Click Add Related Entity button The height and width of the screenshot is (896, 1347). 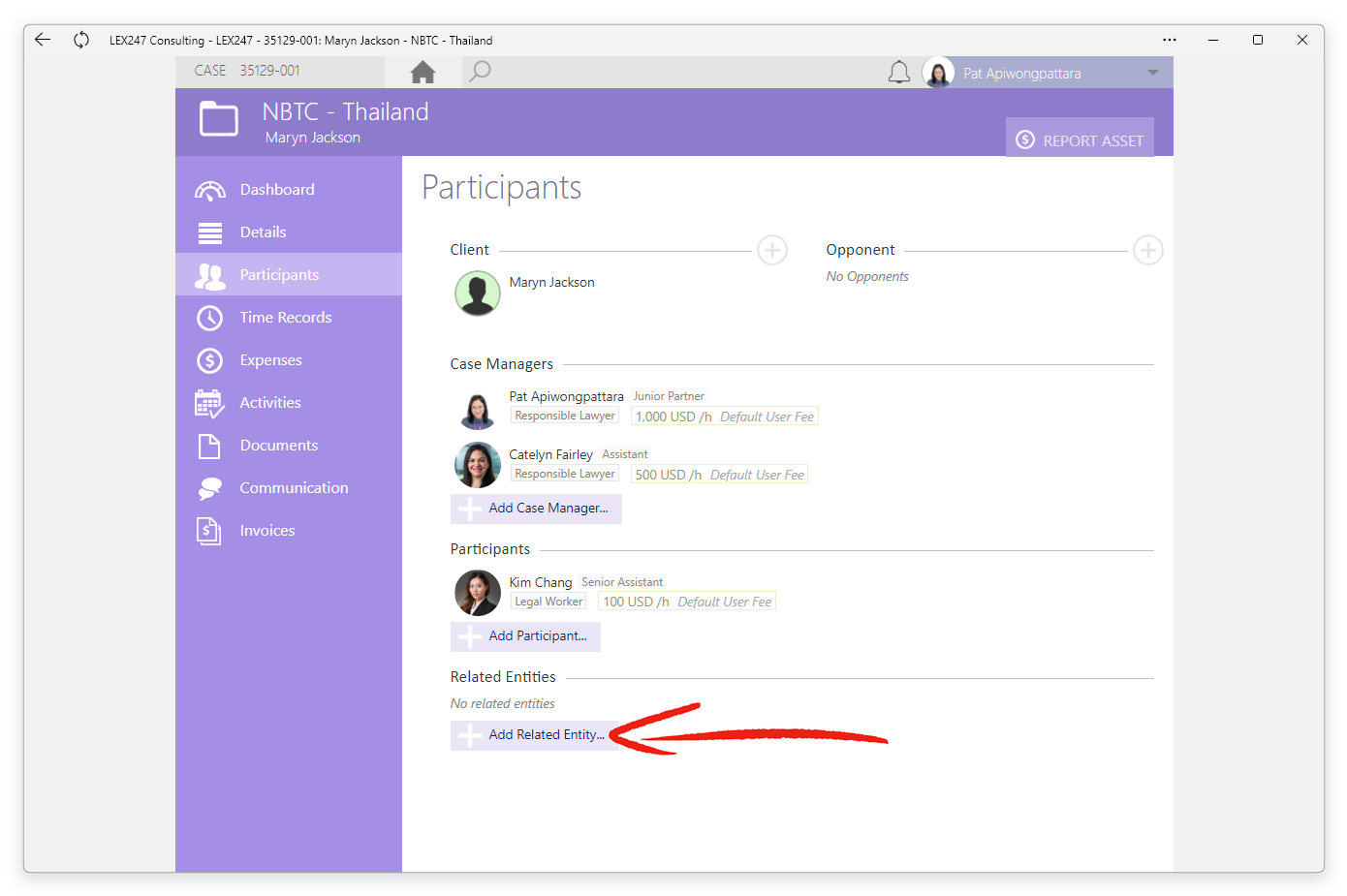tap(534, 735)
